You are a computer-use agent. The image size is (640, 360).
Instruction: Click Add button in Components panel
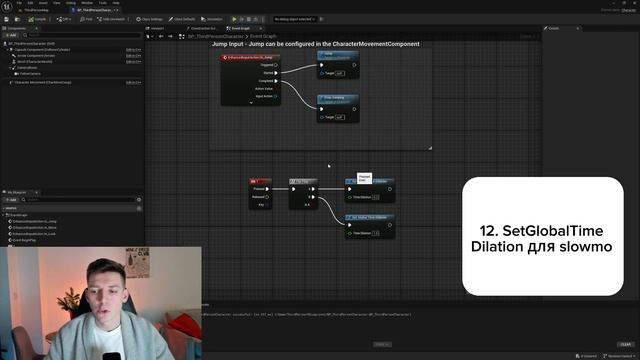pos(11,36)
